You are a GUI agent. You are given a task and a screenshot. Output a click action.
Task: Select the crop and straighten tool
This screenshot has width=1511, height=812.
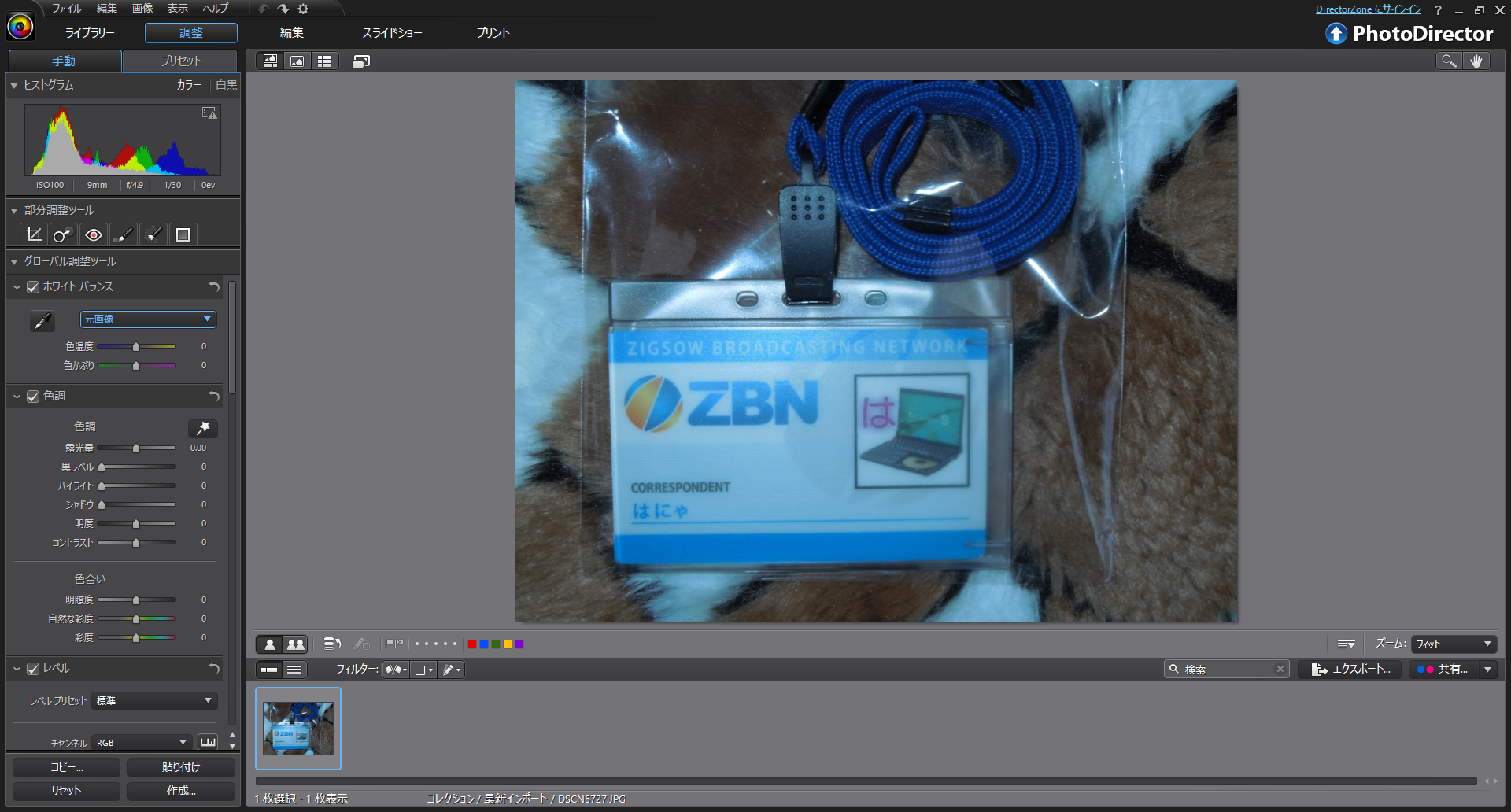coord(34,234)
